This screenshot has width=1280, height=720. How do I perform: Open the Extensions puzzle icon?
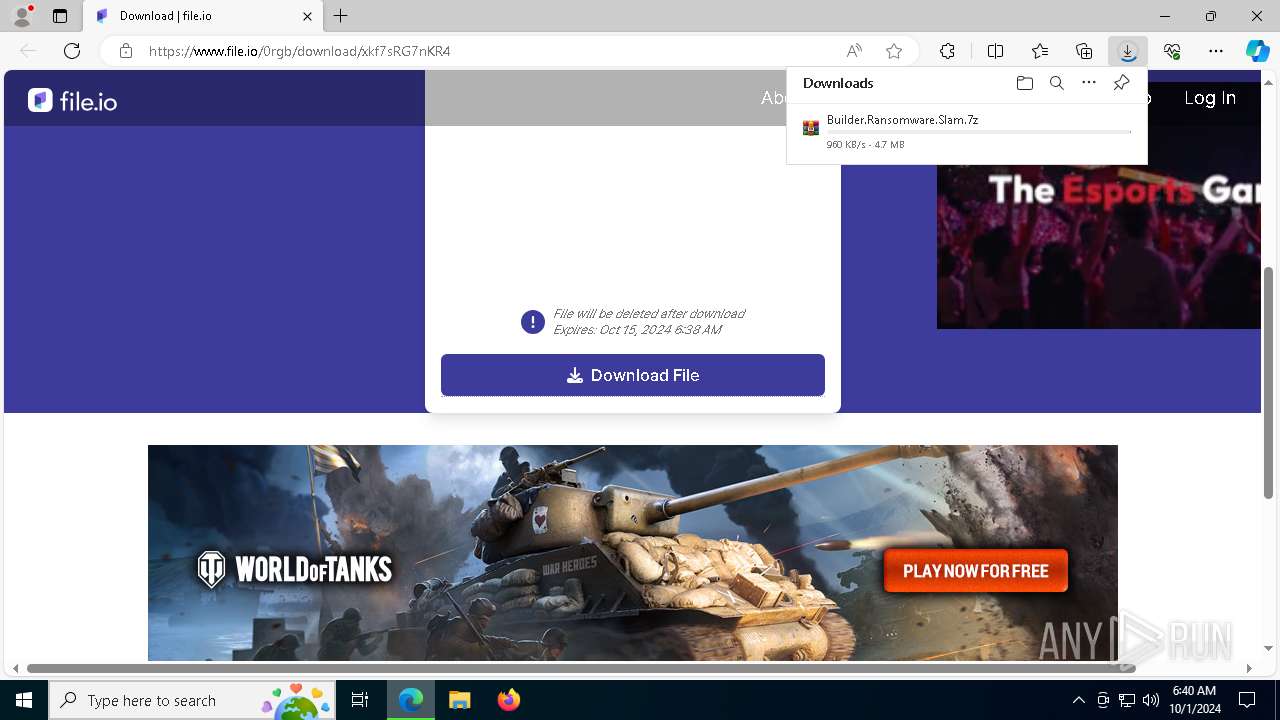click(x=947, y=51)
